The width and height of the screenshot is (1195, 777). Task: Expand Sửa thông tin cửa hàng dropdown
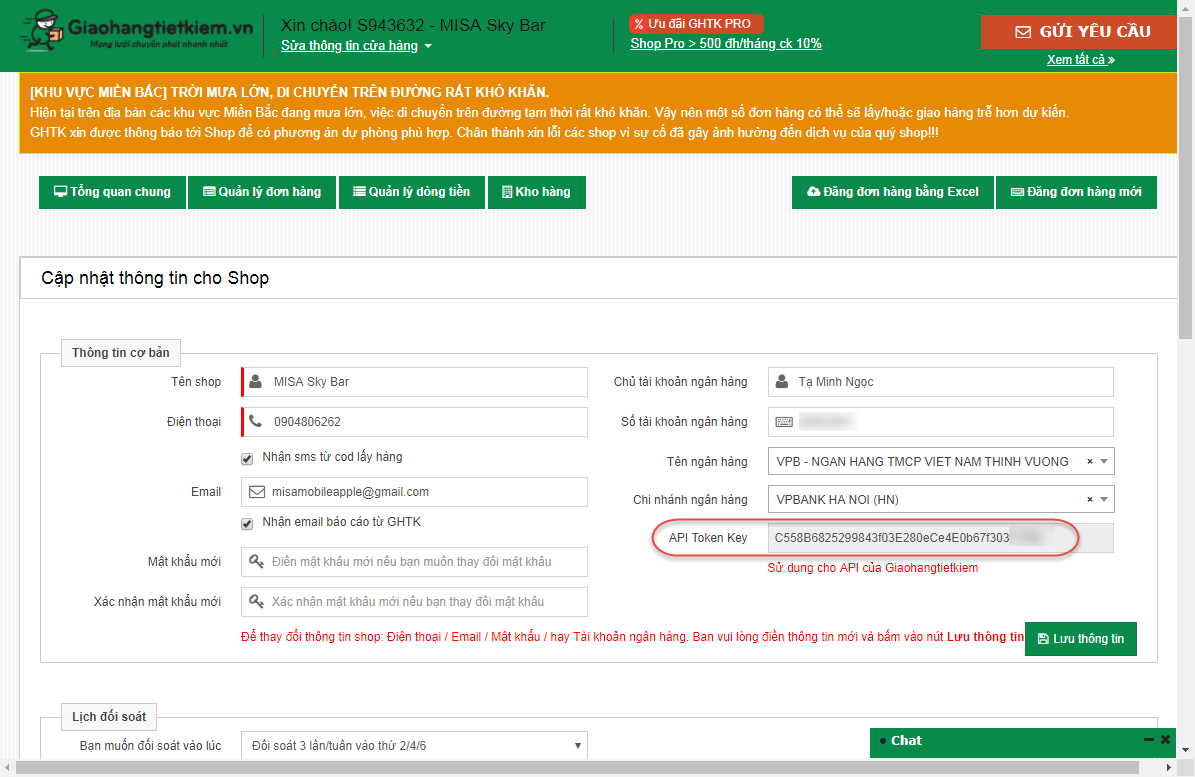point(356,46)
